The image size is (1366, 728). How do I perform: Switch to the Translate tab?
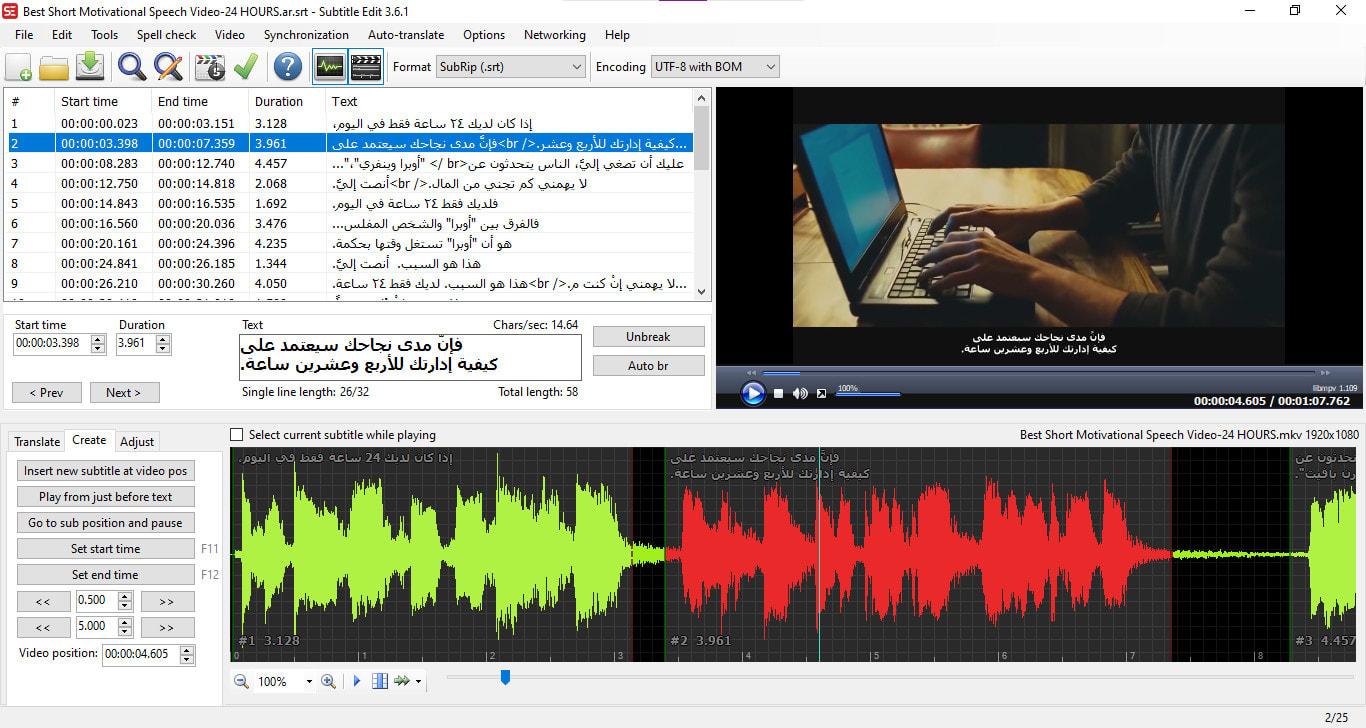pos(36,441)
